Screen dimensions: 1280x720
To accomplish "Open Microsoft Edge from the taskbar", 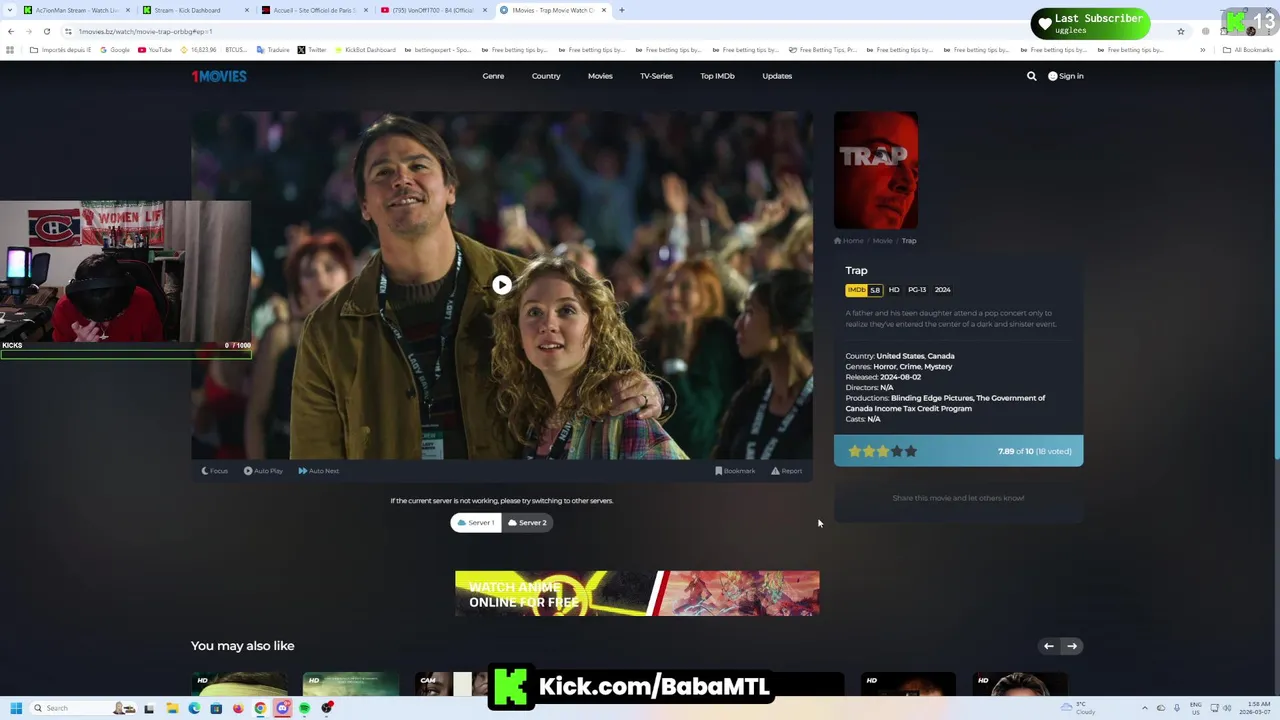I will [x=194, y=708].
